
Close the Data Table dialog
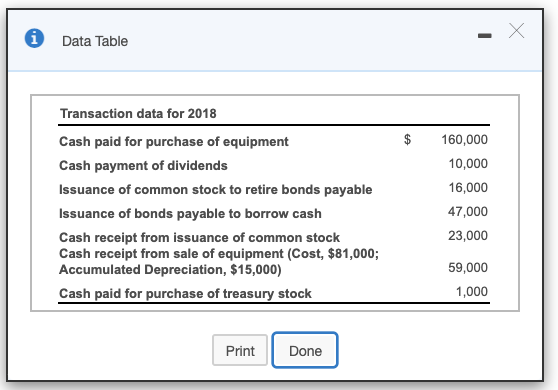point(516,31)
